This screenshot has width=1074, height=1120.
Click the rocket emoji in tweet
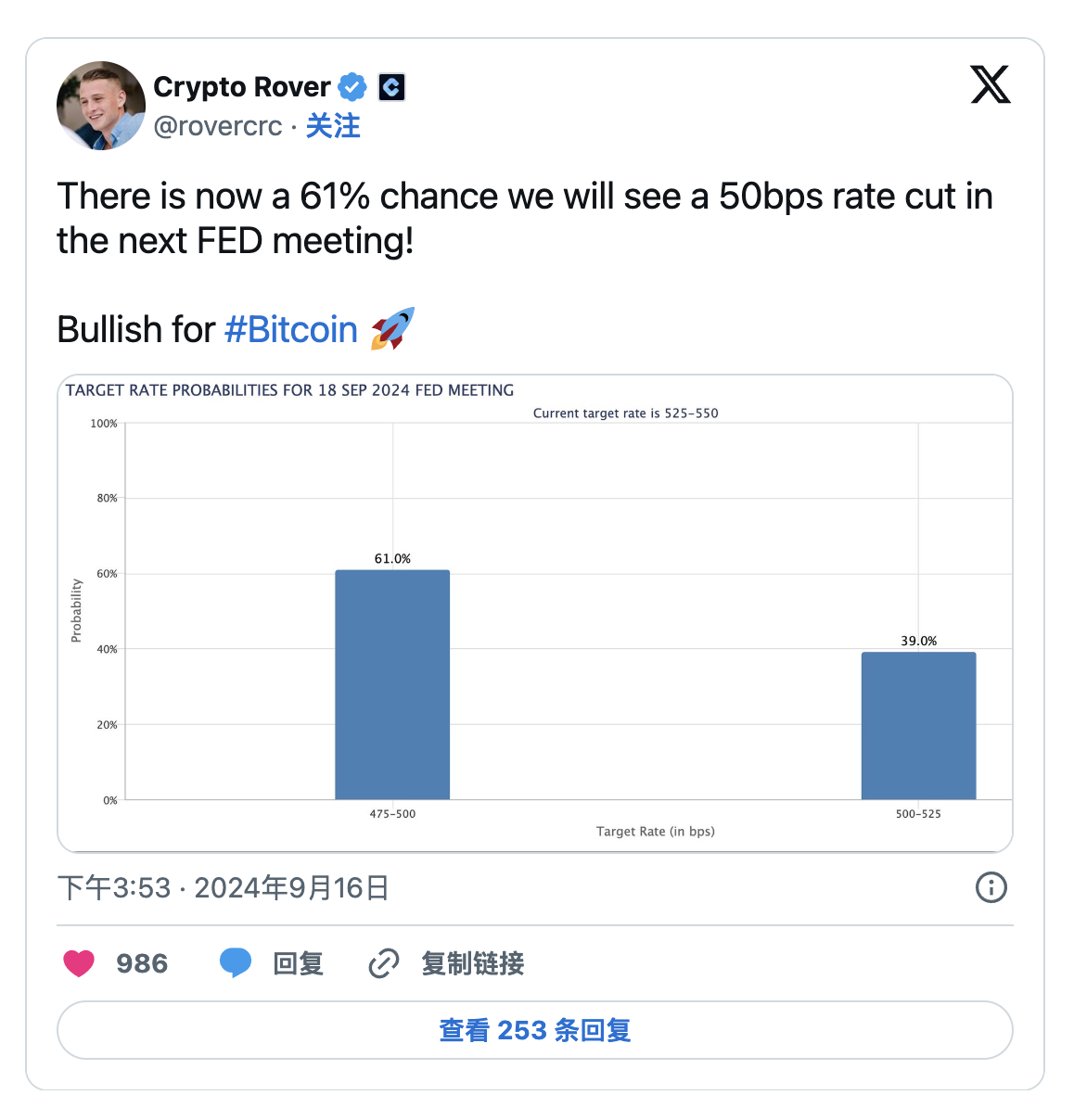tap(392, 329)
